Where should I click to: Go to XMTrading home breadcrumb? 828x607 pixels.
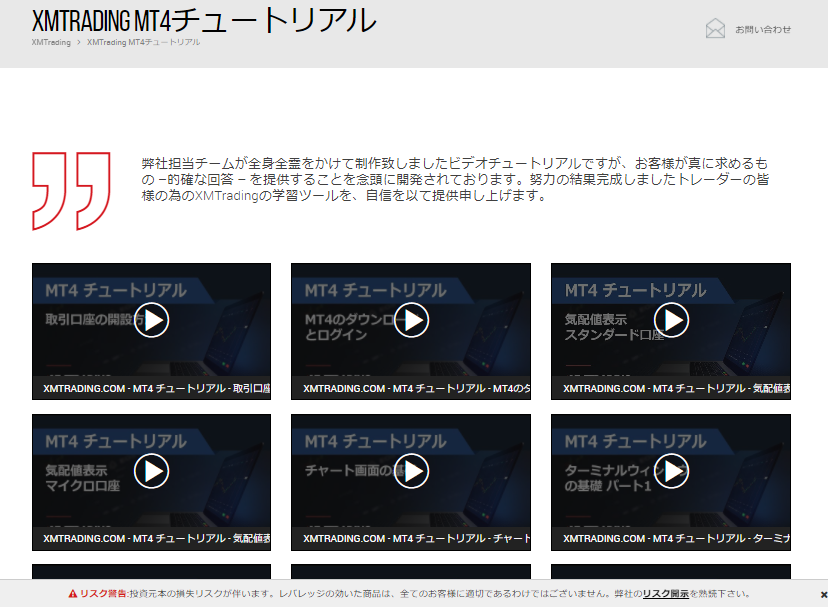pos(51,43)
